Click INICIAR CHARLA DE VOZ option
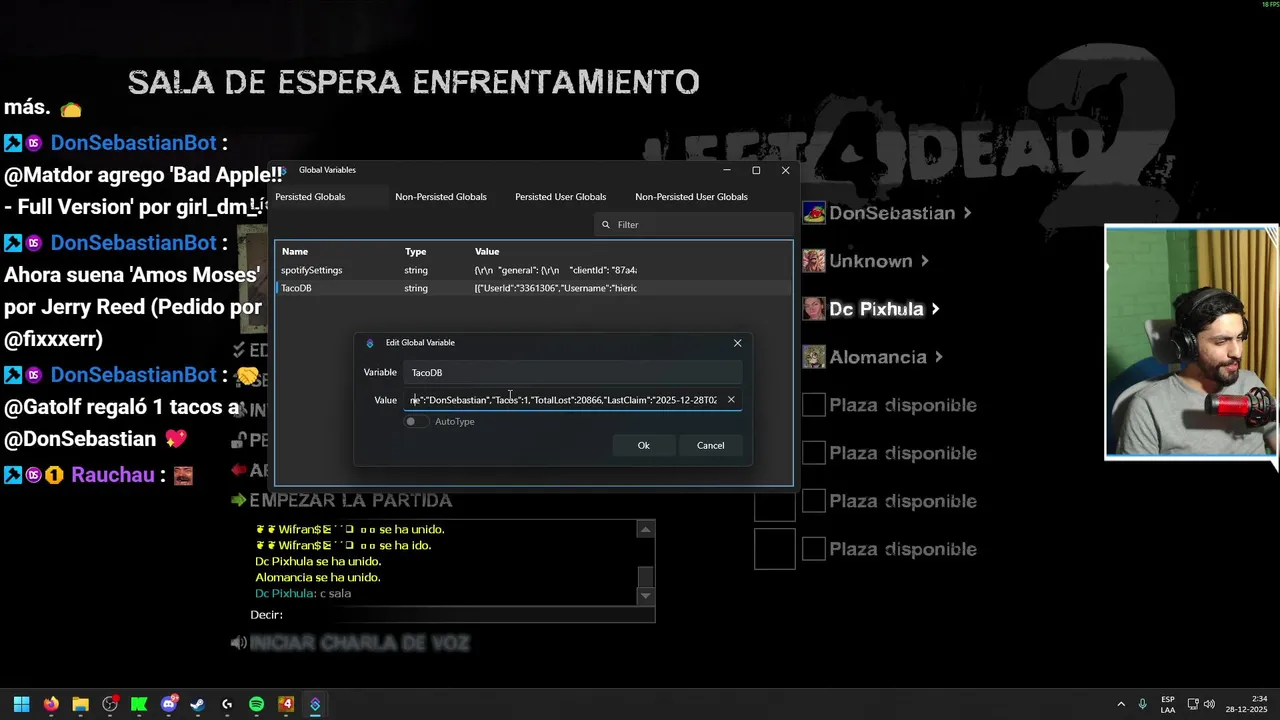The width and height of the screenshot is (1280, 720). tap(359, 643)
